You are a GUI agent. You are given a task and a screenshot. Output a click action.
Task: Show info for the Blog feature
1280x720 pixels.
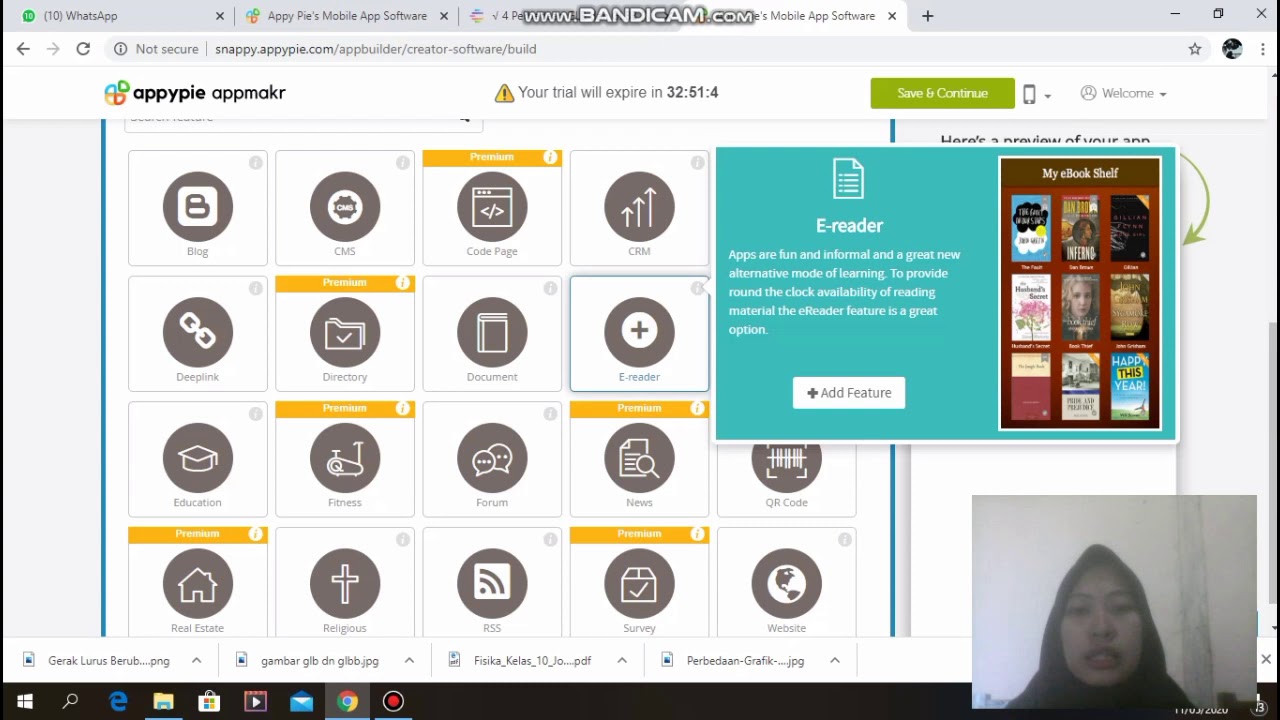point(256,163)
